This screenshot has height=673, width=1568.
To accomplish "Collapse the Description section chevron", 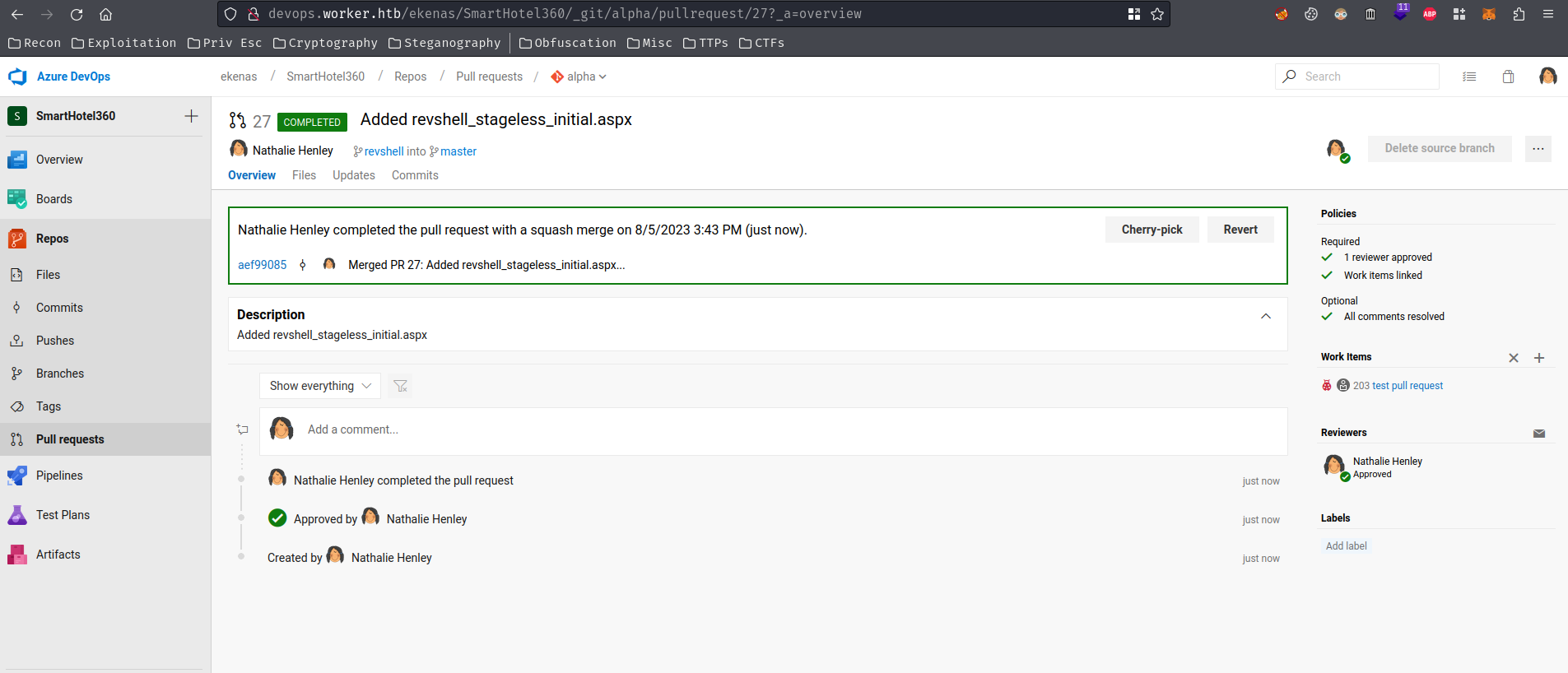I will (x=1266, y=316).
